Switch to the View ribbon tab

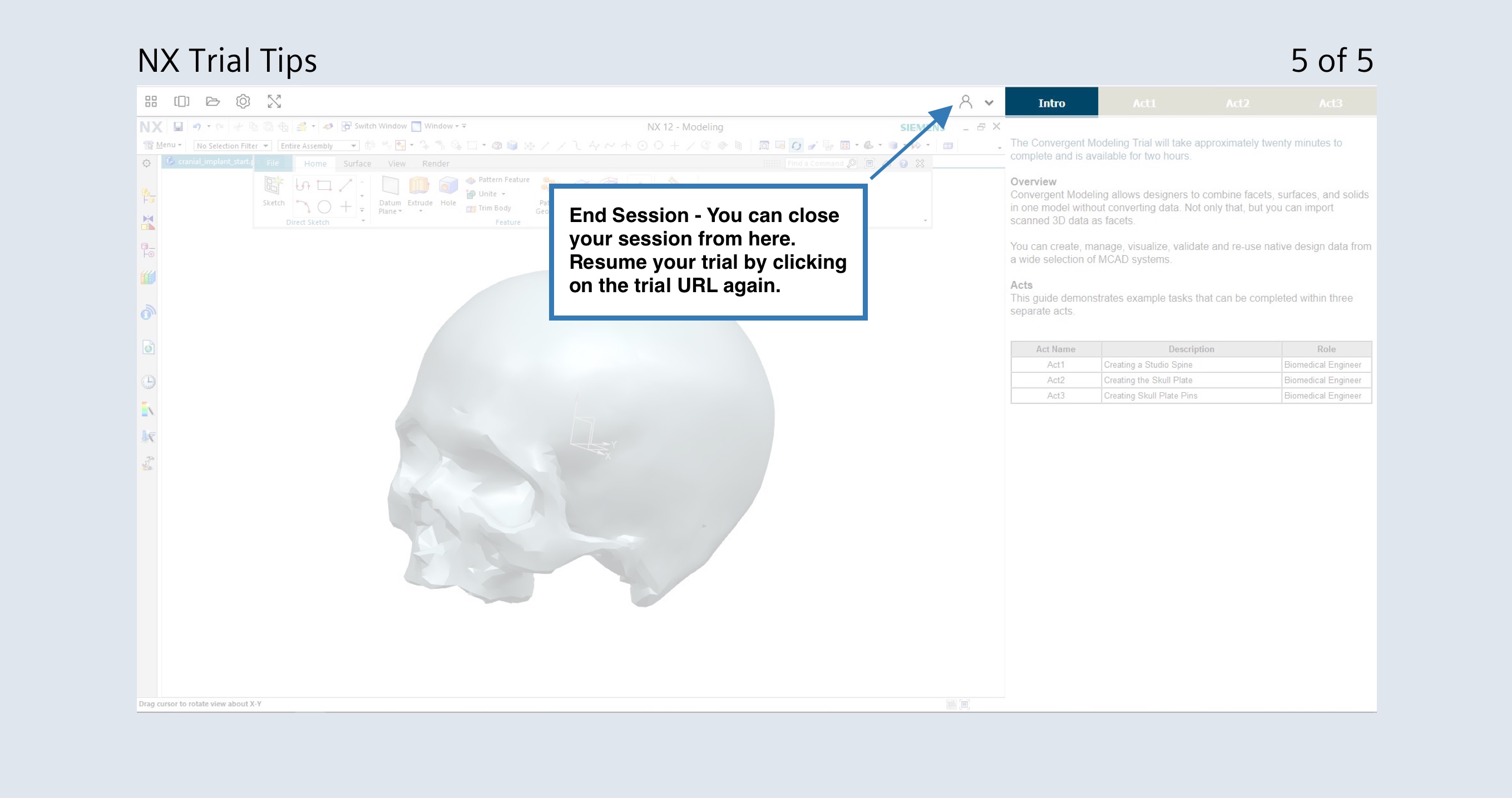point(397,164)
